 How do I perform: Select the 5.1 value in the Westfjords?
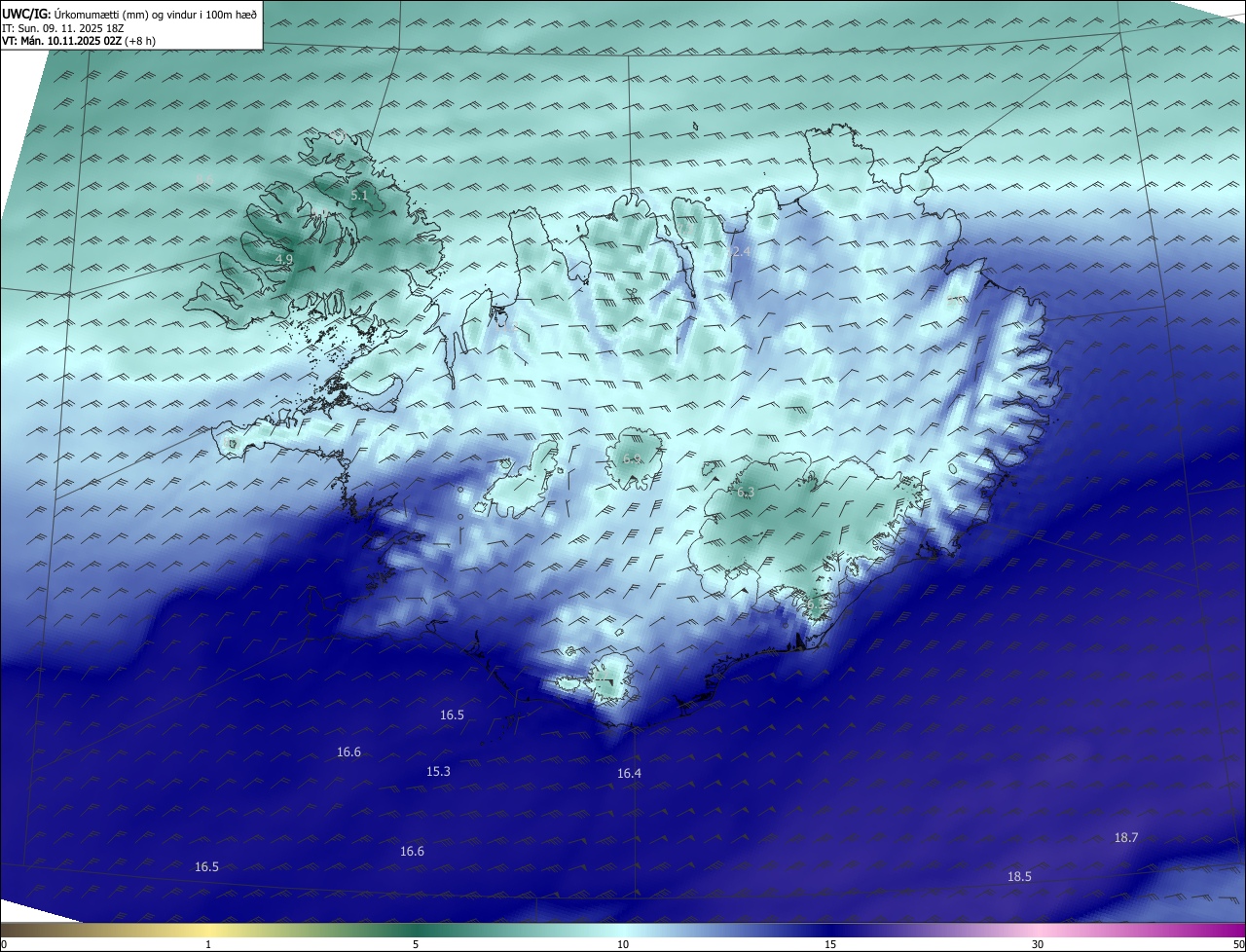click(359, 196)
